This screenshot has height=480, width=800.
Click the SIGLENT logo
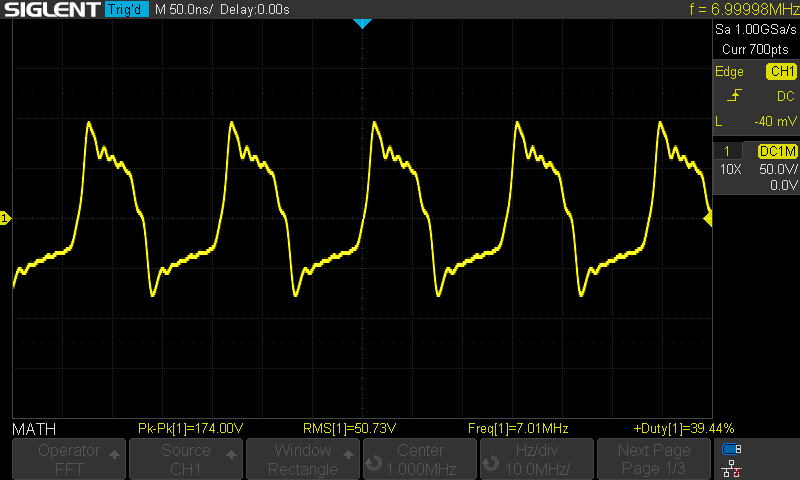click(x=52, y=9)
